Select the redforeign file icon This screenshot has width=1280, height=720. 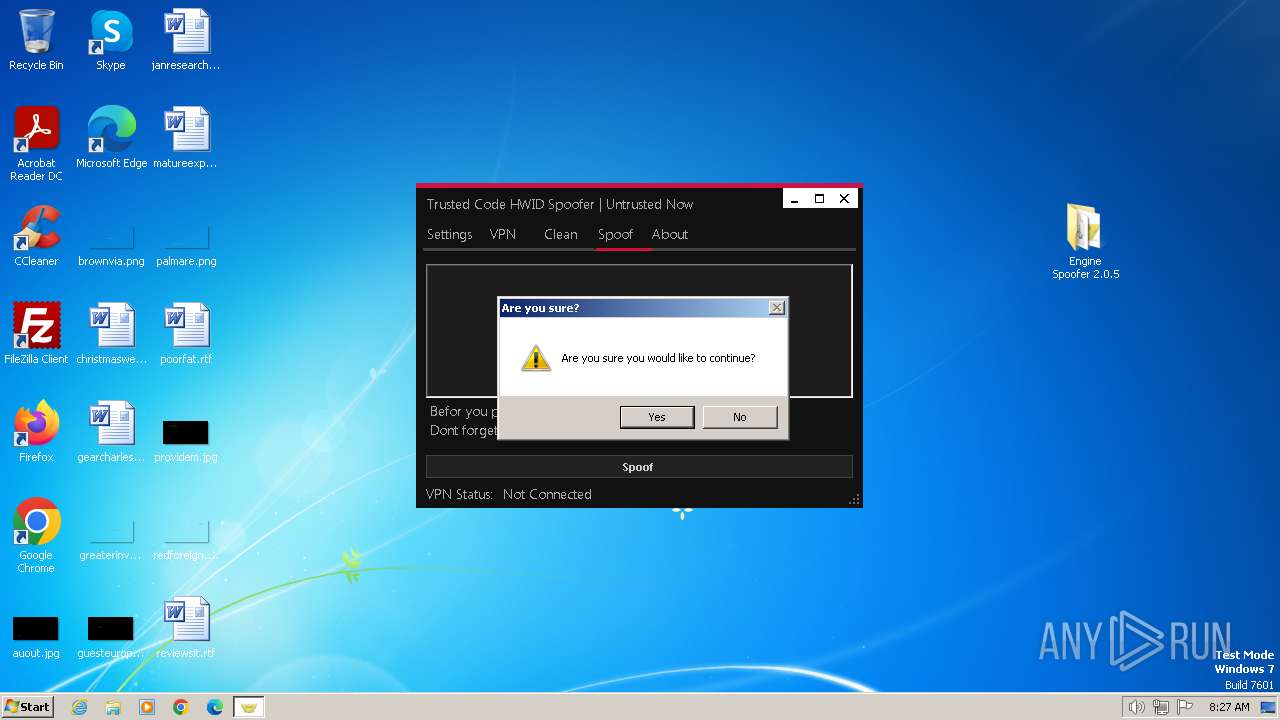[186, 541]
